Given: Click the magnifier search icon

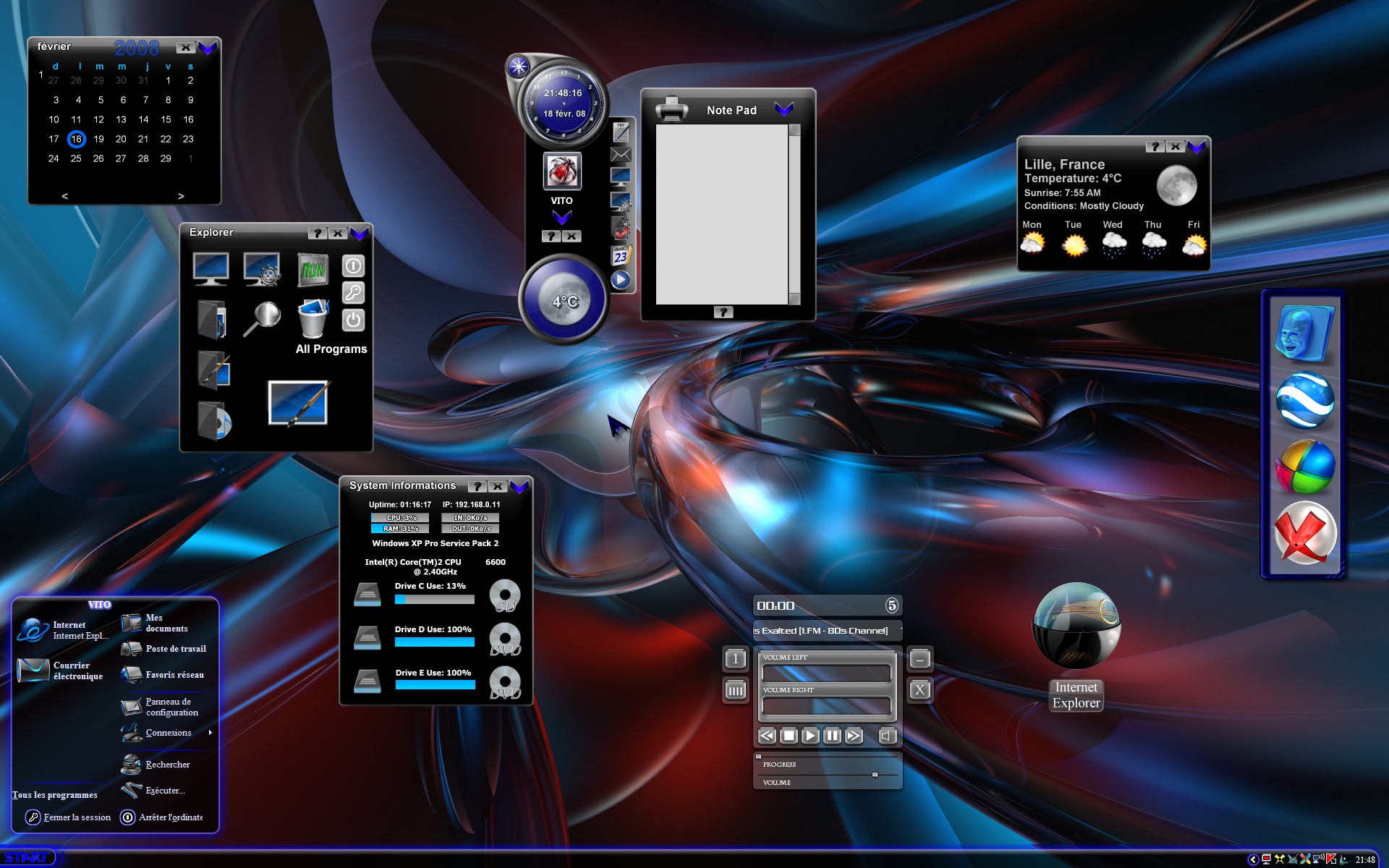Looking at the screenshot, I should click(262, 318).
